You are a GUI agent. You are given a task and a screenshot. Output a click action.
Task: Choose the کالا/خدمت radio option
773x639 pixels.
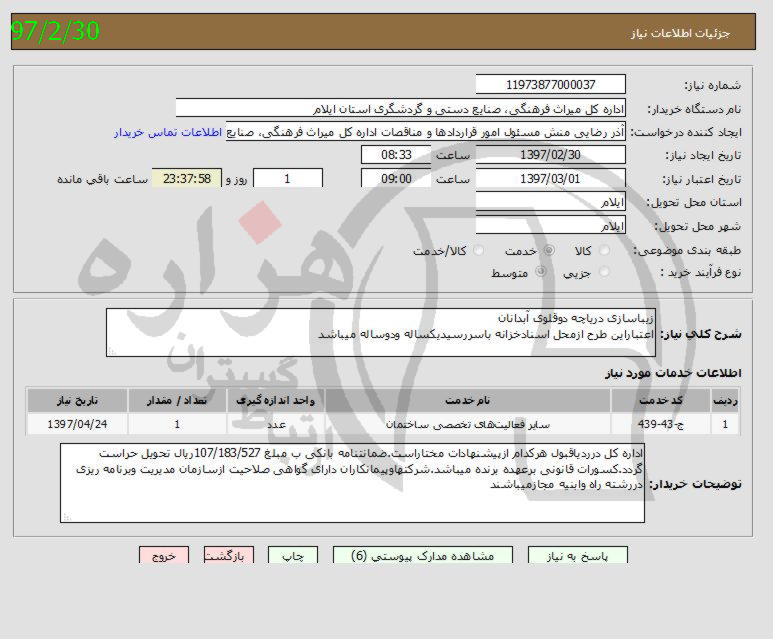point(478,251)
